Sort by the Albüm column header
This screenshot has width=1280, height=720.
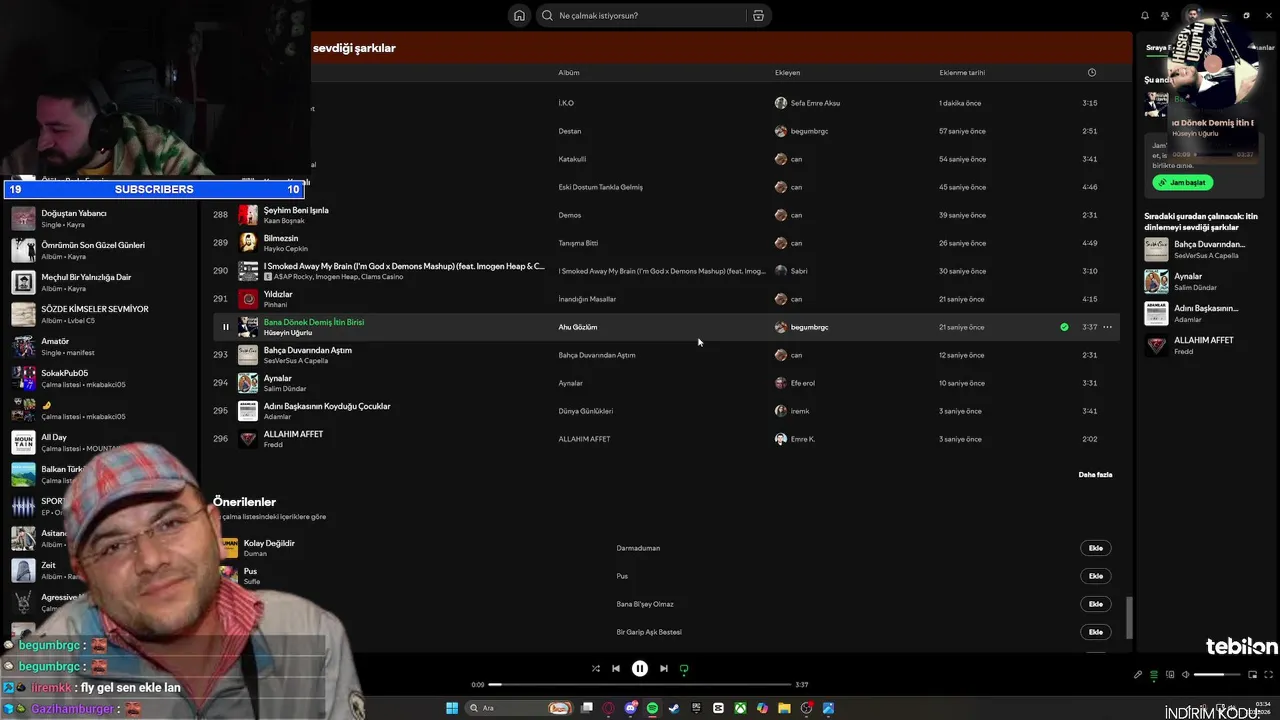point(569,72)
